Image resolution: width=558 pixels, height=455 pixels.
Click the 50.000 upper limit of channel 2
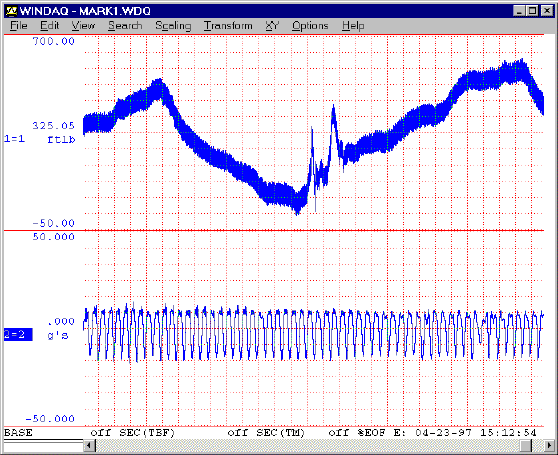pyautogui.click(x=54, y=237)
